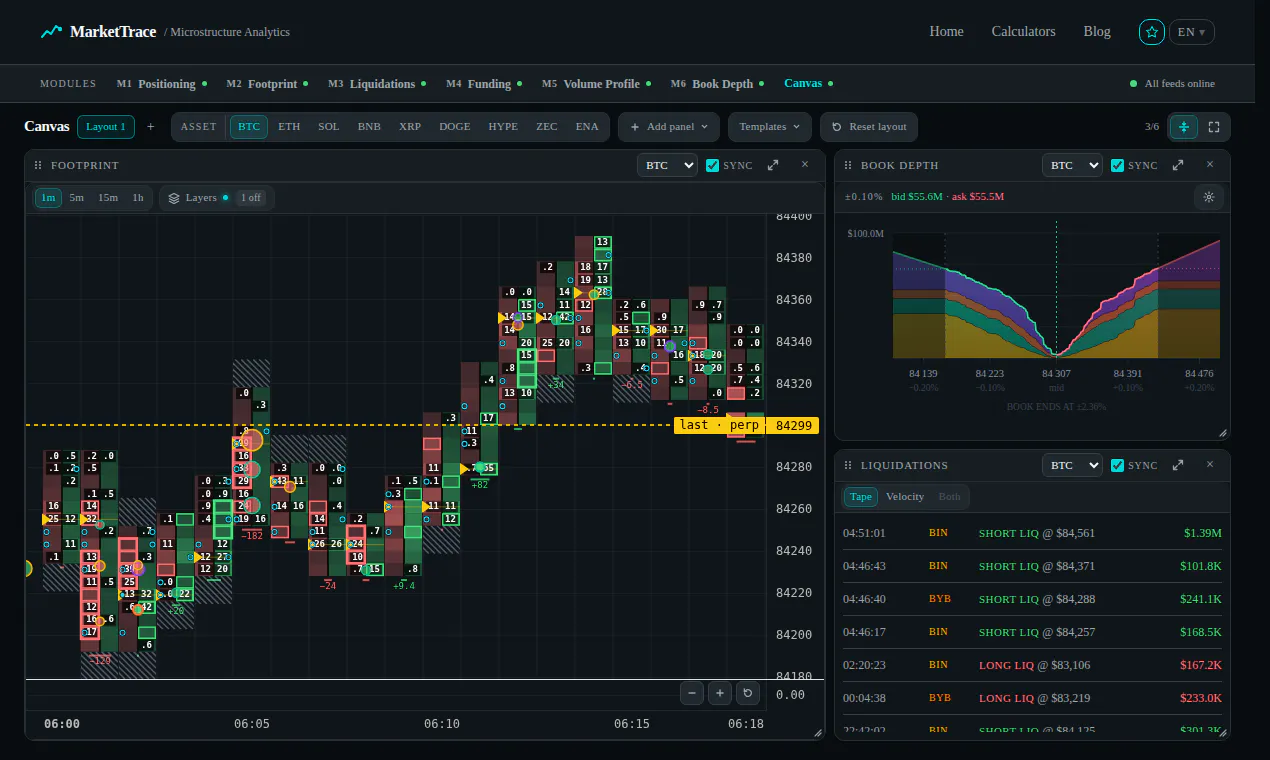Go to the Home page link
Image resolution: width=1270 pixels, height=760 pixels.
[x=946, y=32]
